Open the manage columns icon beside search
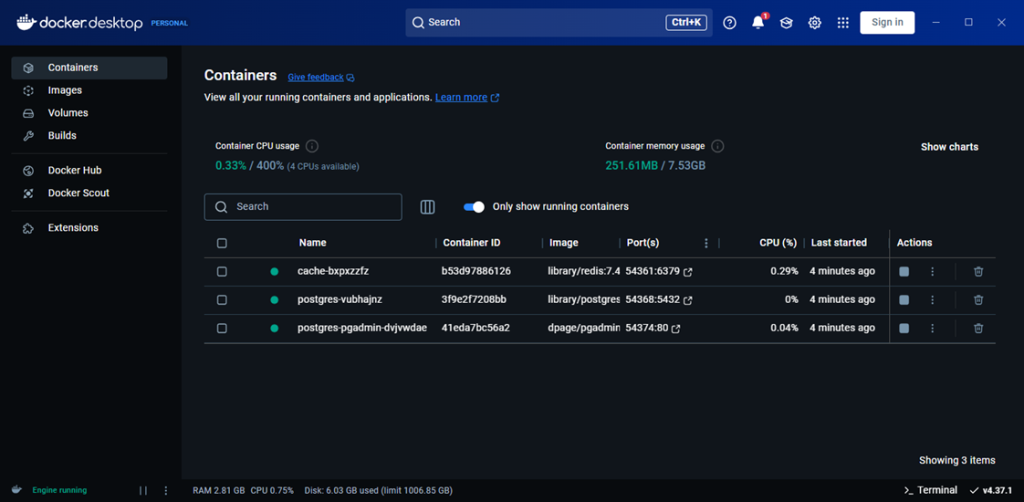 coord(428,207)
